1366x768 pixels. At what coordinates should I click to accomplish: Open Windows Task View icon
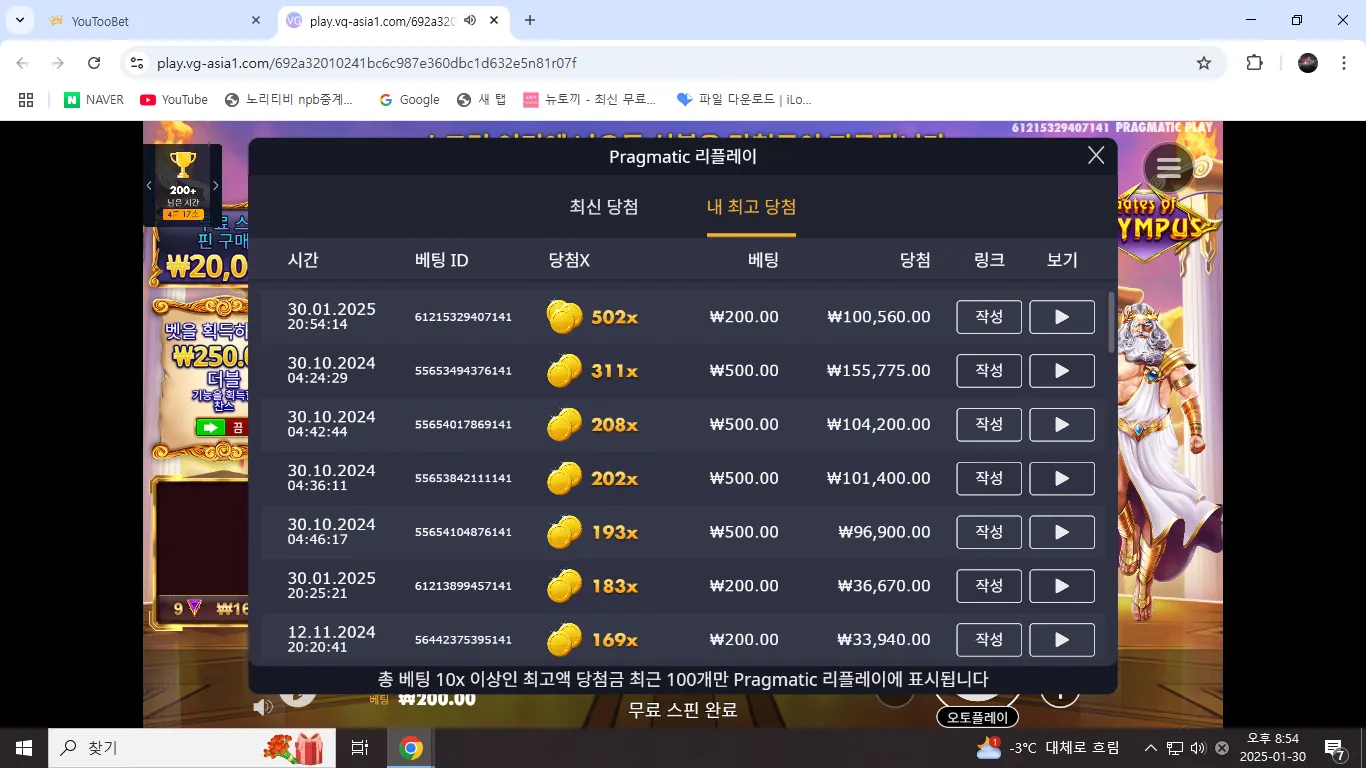click(x=360, y=748)
